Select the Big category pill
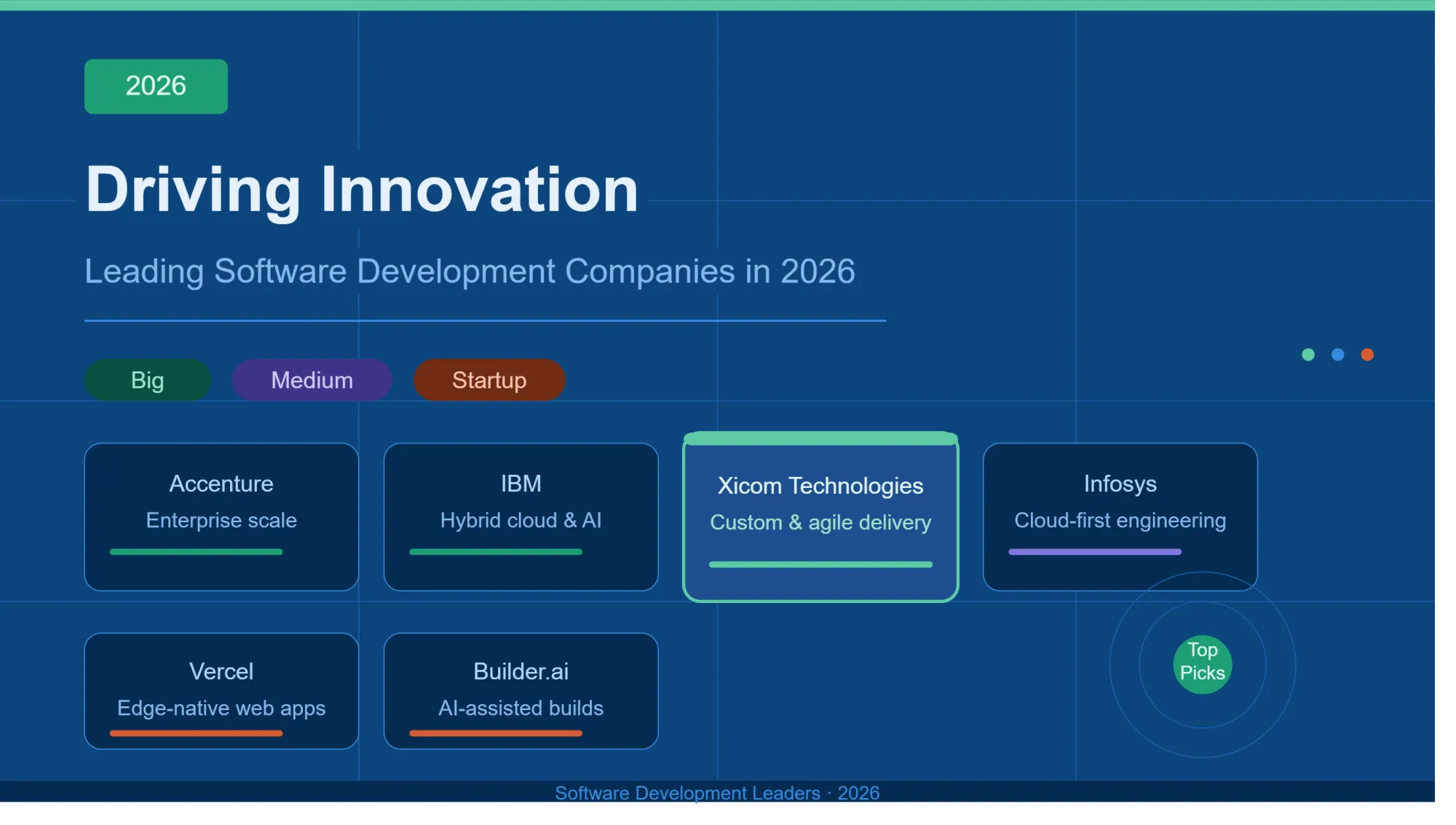The width and height of the screenshot is (1456, 825). 148,379
